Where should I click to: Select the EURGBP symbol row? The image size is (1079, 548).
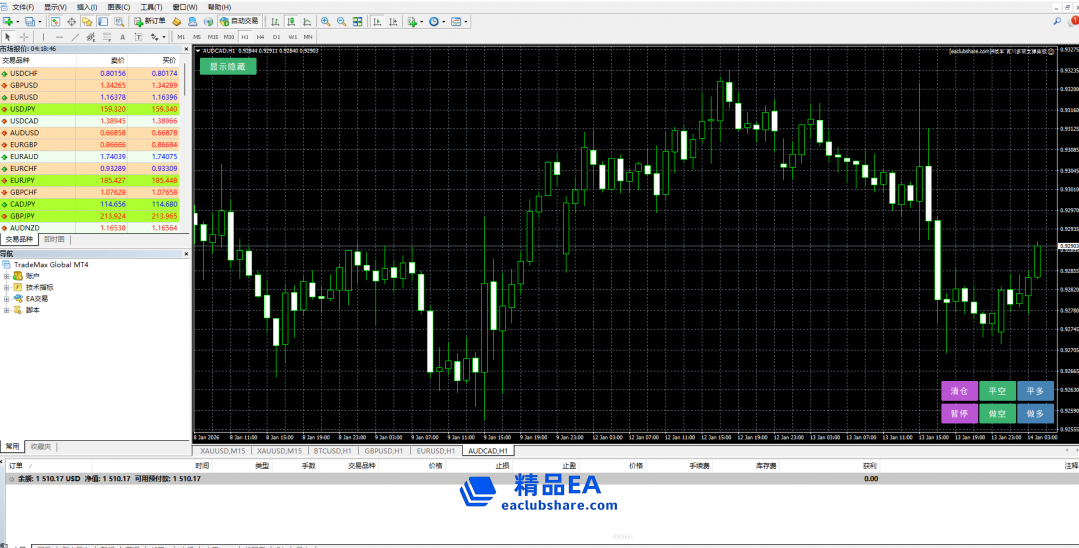[x=90, y=145]
